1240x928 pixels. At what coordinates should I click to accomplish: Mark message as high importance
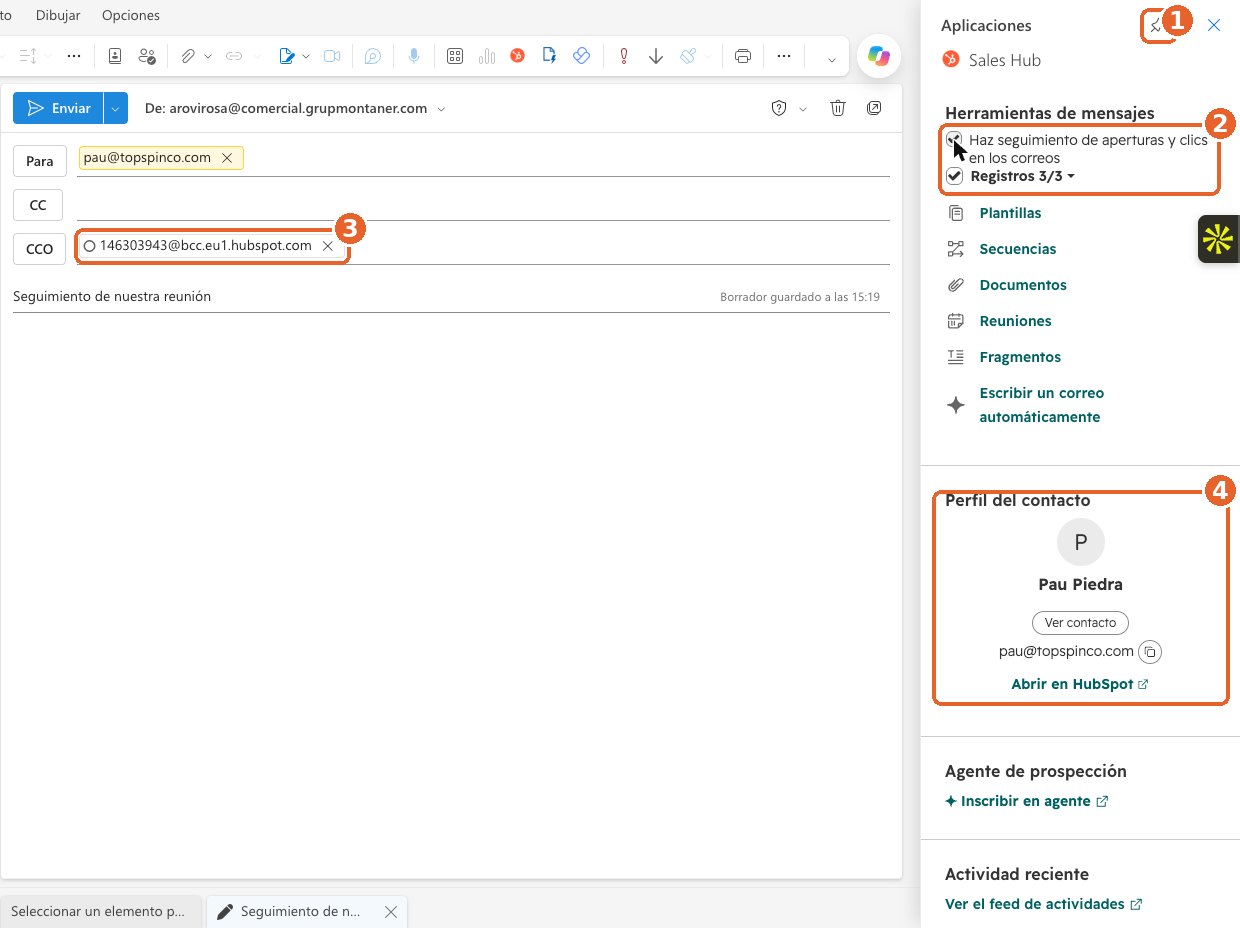[624, 56]
